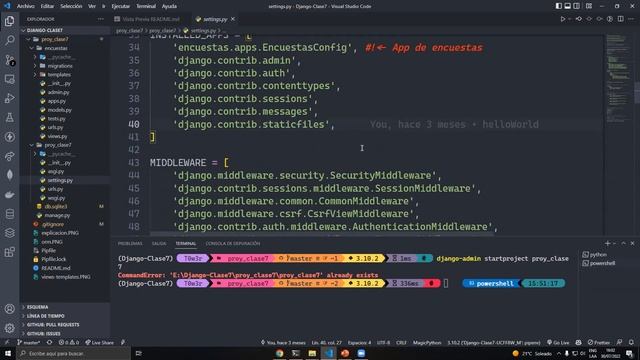
Task: Open MongoDB leaf icon in activity bar
Action: coord(9,175)
